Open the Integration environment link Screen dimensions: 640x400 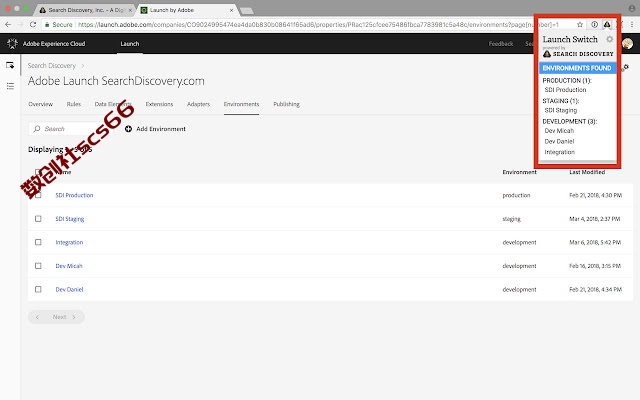69,242
